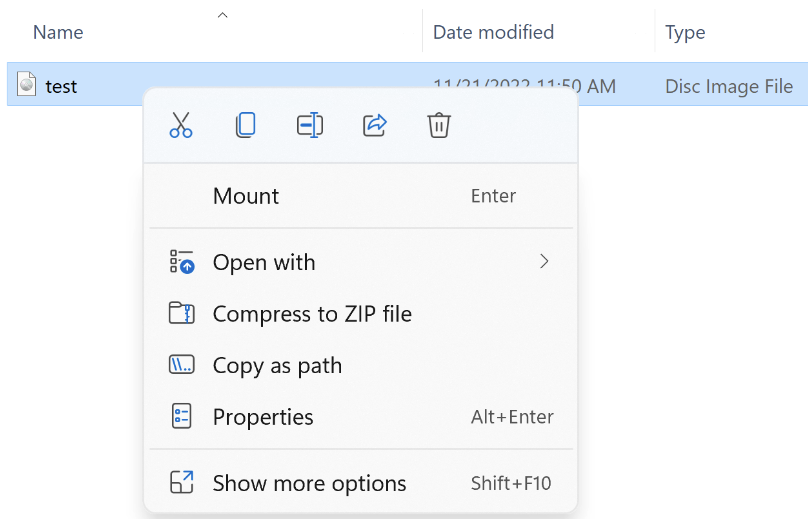This screenshot has width=811, height=522.
Task: Click the Cut scissors icon
Action: point(181,125)
